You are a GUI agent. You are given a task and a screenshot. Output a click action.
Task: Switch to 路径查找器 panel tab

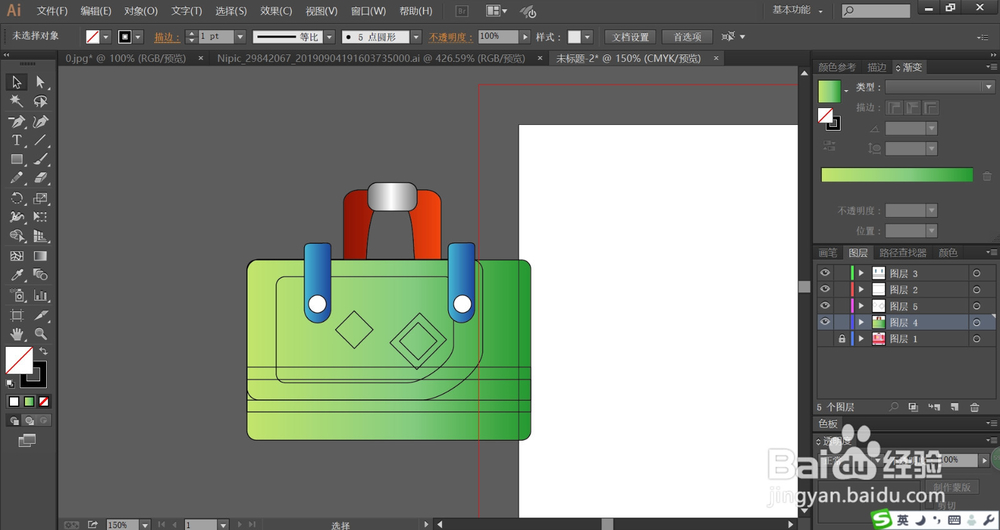pos(902,253)
